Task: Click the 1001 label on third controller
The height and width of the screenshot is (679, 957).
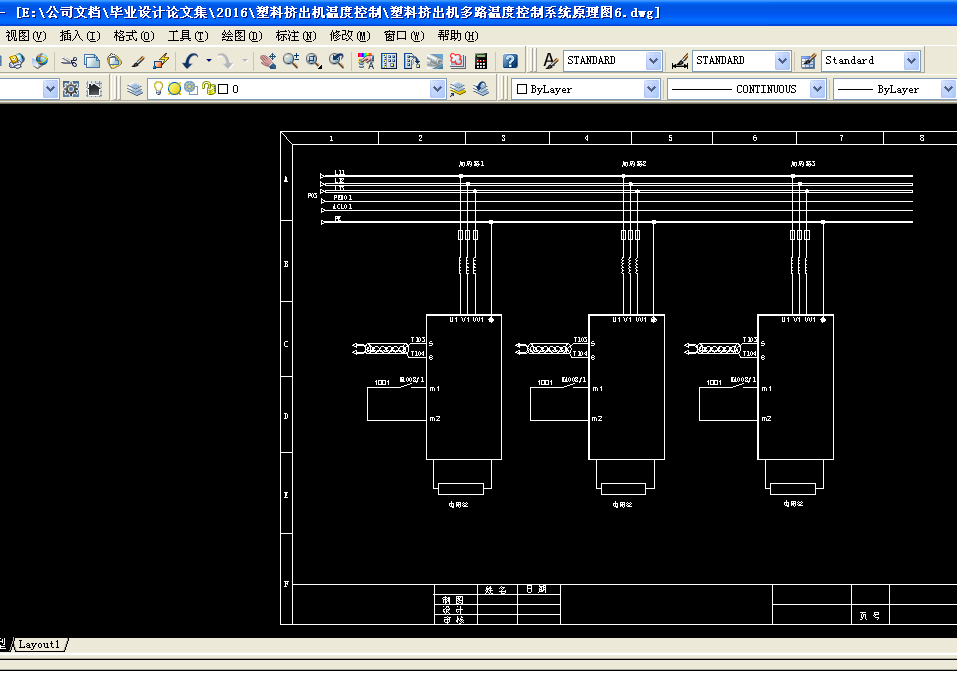Action: point(714,383)
